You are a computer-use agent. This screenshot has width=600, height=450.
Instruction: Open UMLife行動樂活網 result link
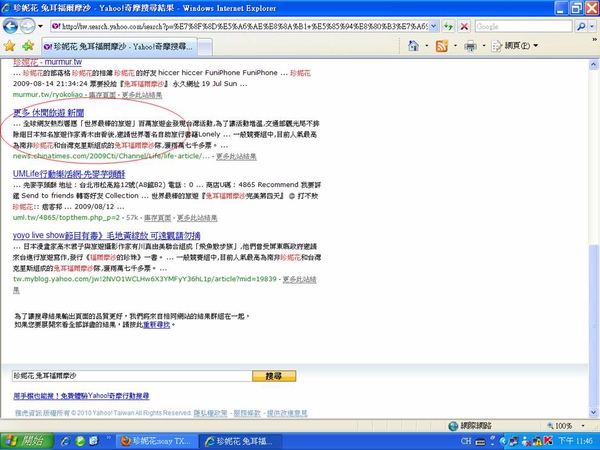click(69, 174)
